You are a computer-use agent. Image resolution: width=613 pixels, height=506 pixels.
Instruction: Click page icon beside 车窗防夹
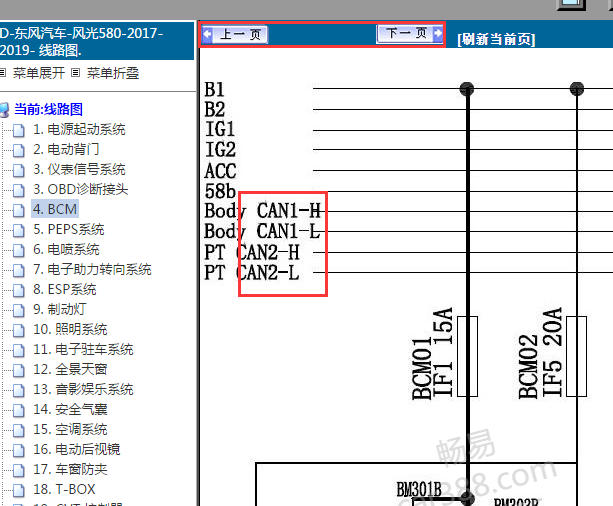point(18,470)
